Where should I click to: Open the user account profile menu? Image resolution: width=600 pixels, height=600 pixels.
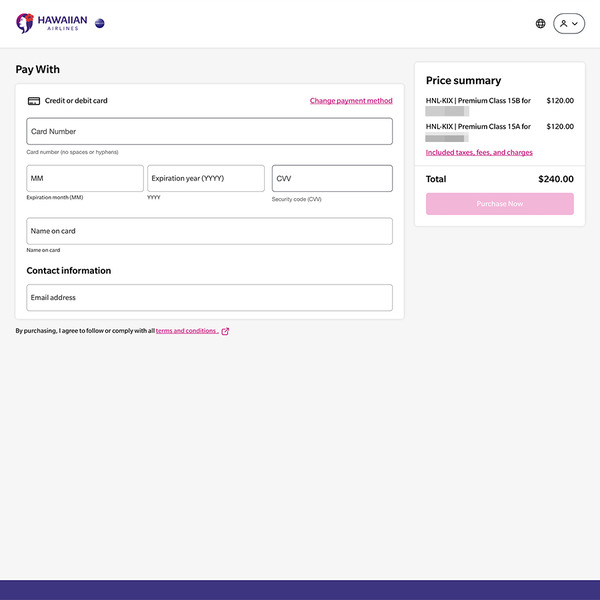pos(569,24)
